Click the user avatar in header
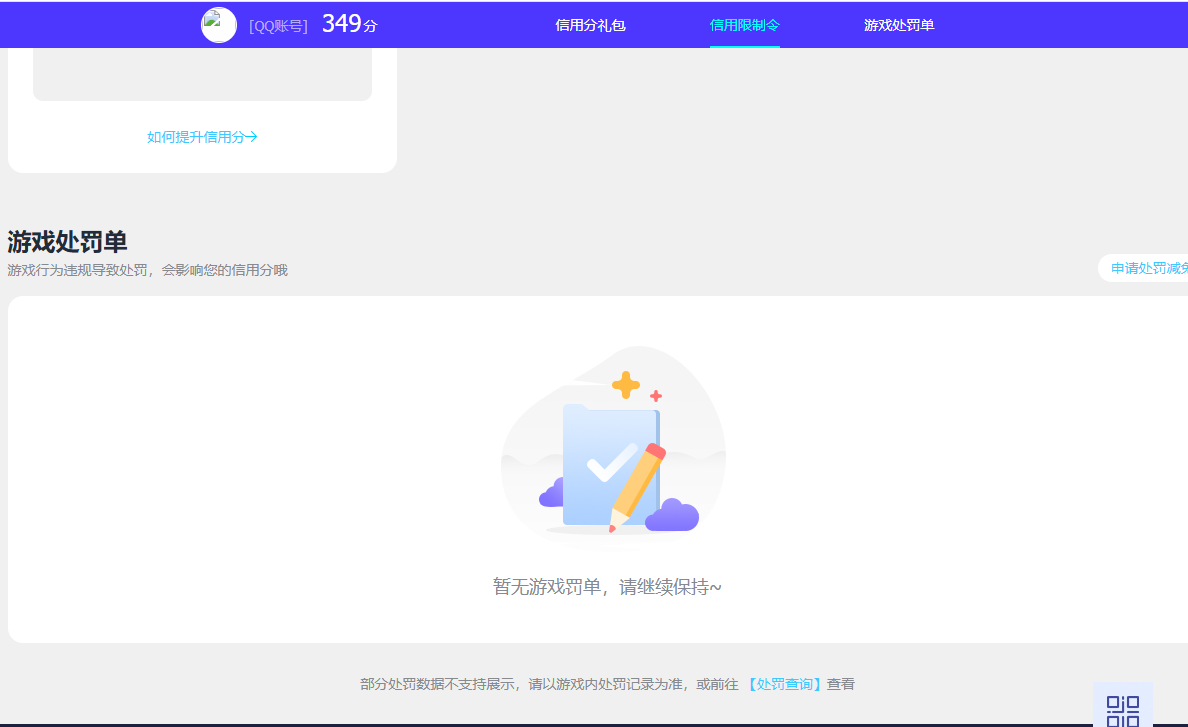This screenshot has width=1188, height=727. [x=218, y=25]
